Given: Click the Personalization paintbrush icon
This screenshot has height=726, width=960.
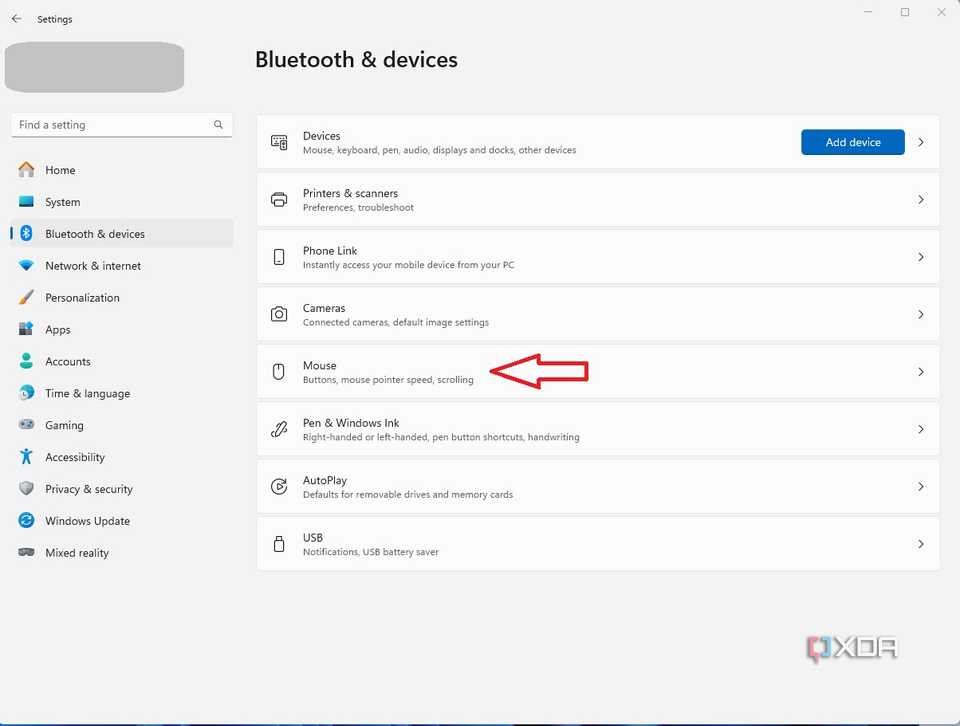Looking at the screenshot, I should [x=26, y=298].
